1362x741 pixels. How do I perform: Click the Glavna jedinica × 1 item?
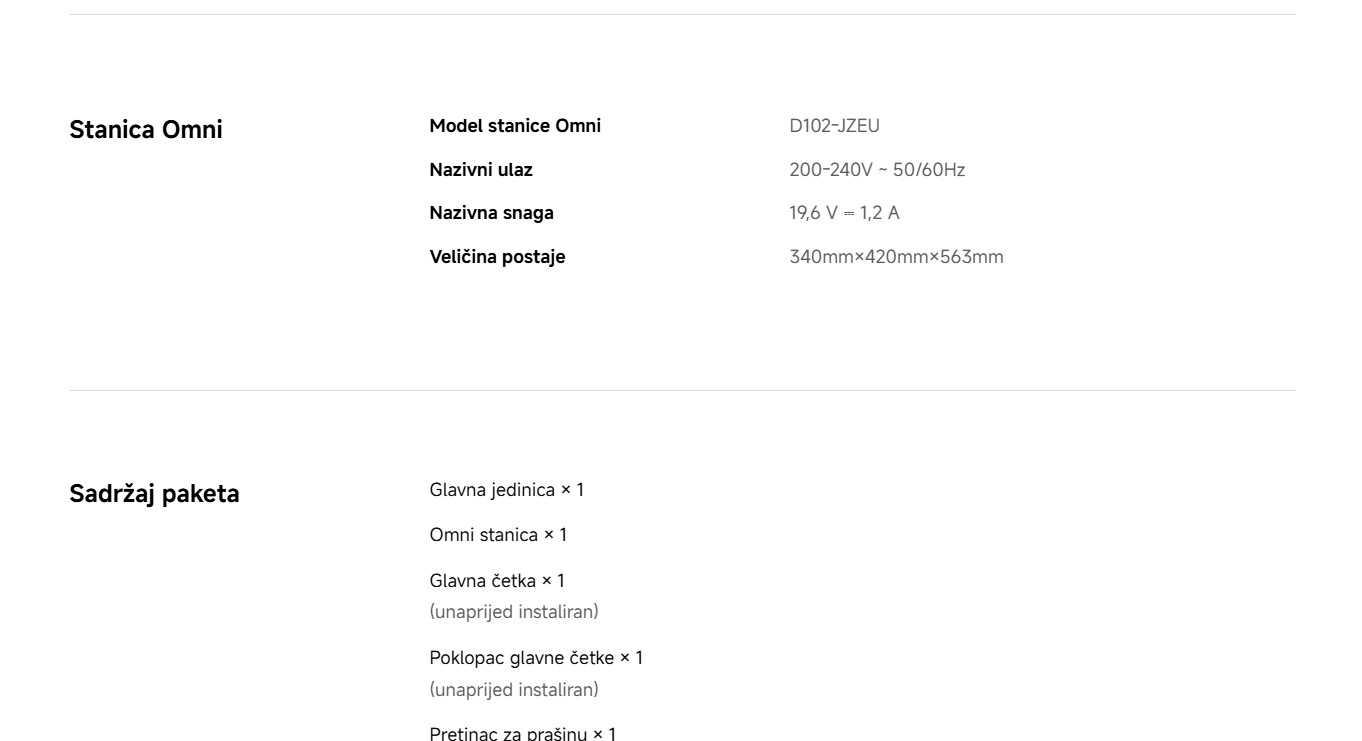(506, 490)
